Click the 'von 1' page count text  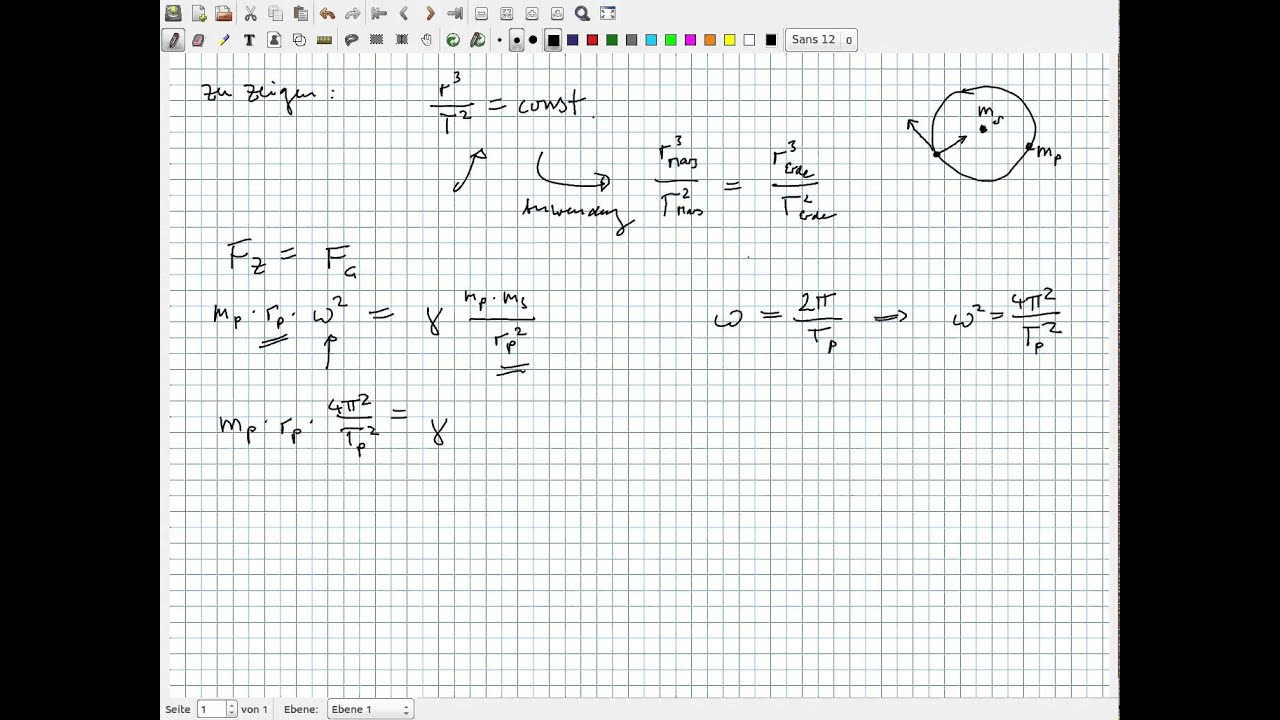click(x=254, y=709)
